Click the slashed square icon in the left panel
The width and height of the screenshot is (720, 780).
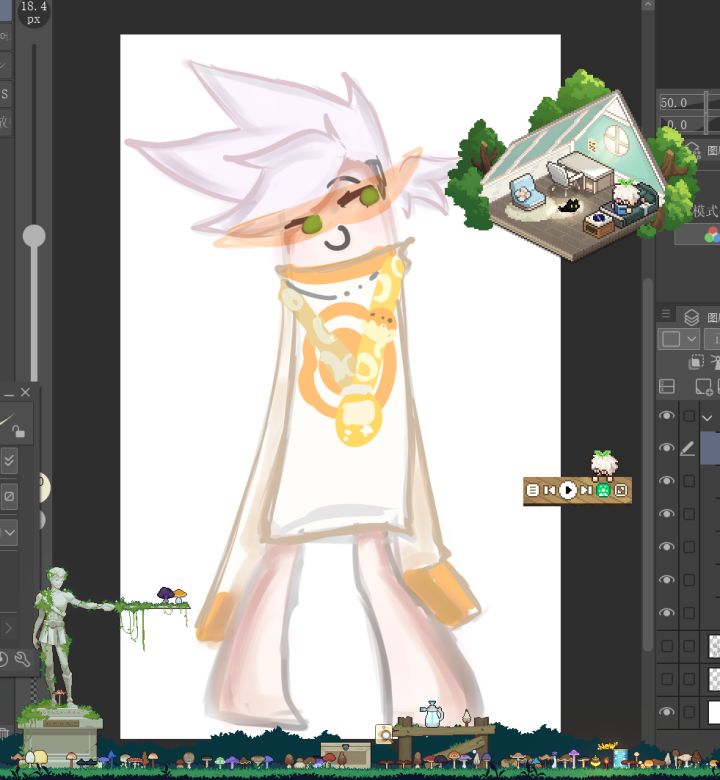pyautogui.click(x=9, y=496)
